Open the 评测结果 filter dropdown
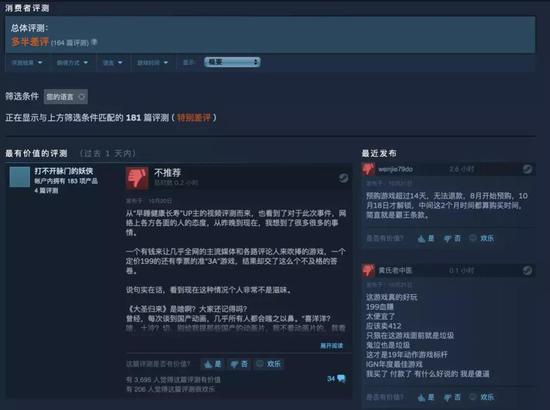Image resolution: width=550 pixels, height=410 pixels. pyautogui.click(x=27, y=62)
